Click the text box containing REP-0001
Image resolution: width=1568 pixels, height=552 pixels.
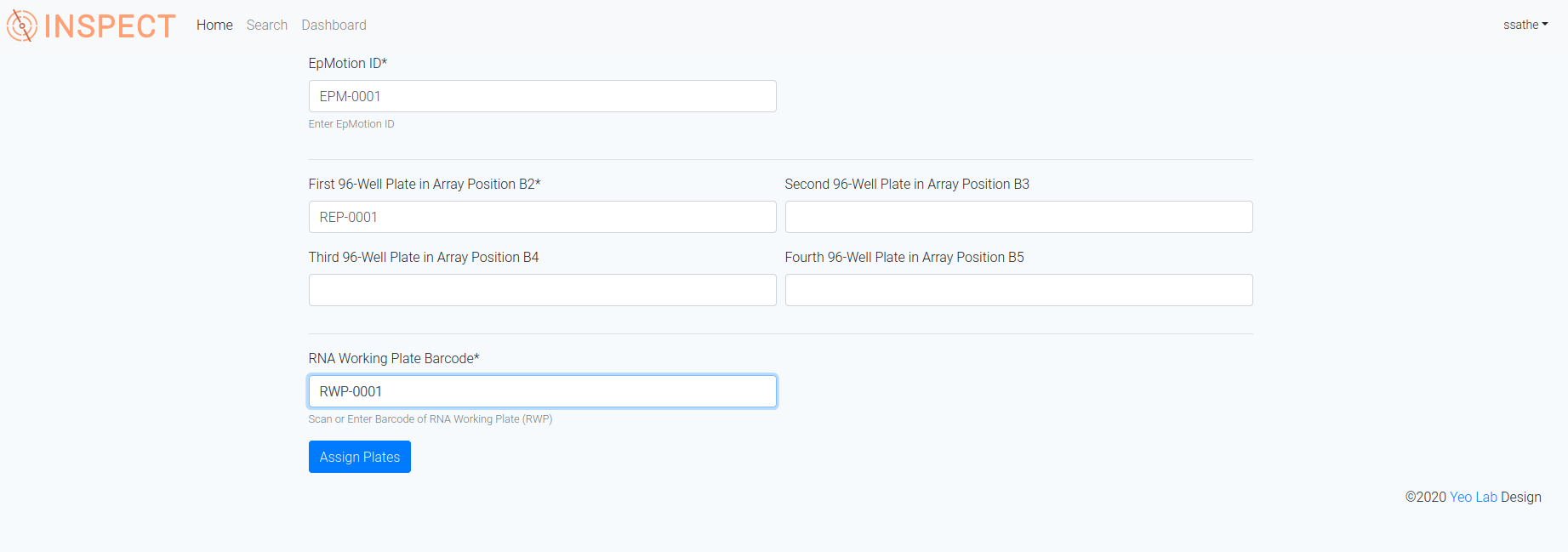click(x=542, y=217)
